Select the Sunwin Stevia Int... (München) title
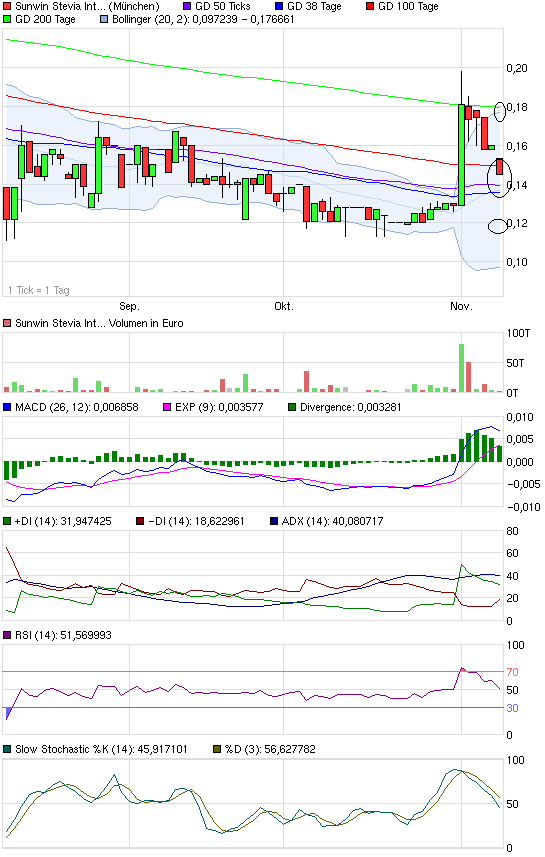The height and width of the screenshot is (857, 545). 87,7
